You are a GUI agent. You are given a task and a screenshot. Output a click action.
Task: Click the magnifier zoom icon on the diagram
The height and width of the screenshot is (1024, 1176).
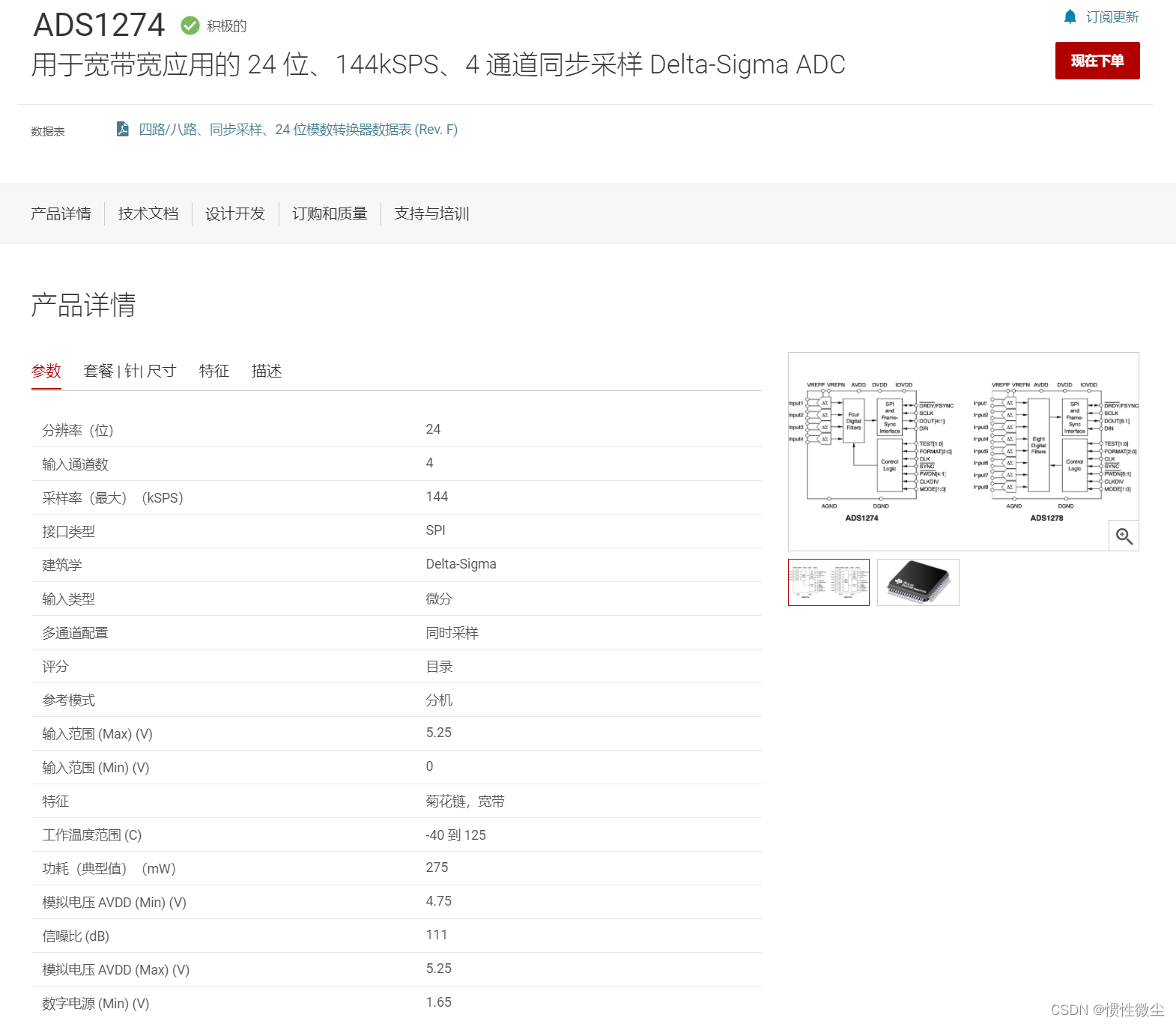(1124, 536)
